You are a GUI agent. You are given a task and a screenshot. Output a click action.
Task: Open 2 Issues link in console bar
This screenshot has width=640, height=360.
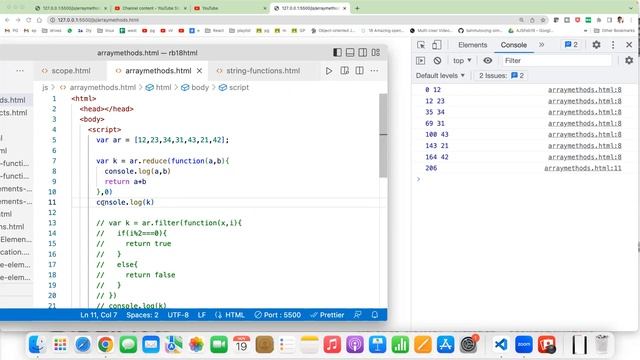click(x=501, y=76)
